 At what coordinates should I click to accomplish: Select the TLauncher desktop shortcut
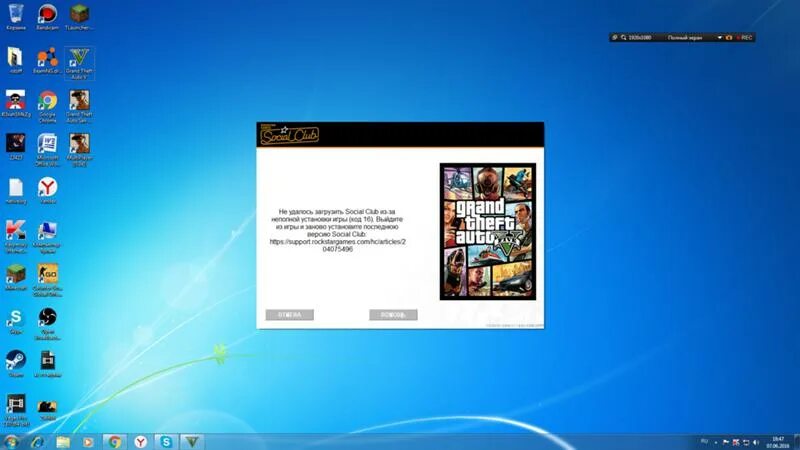(79, 17)
